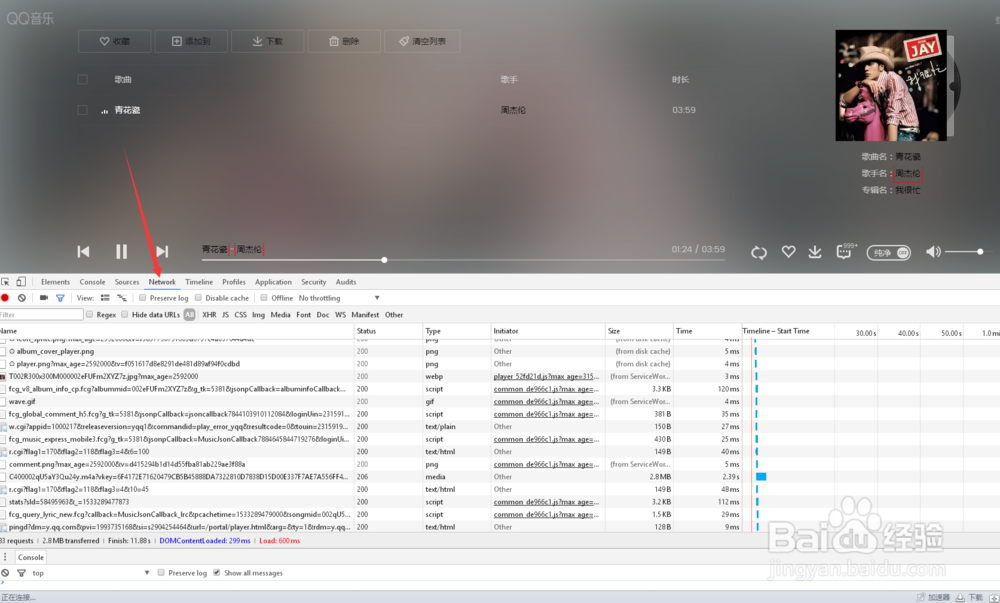Select the C400002qU5aY3Qu24y.m4a media request
Screen dimensions: 1000x603
coord(179,476)
